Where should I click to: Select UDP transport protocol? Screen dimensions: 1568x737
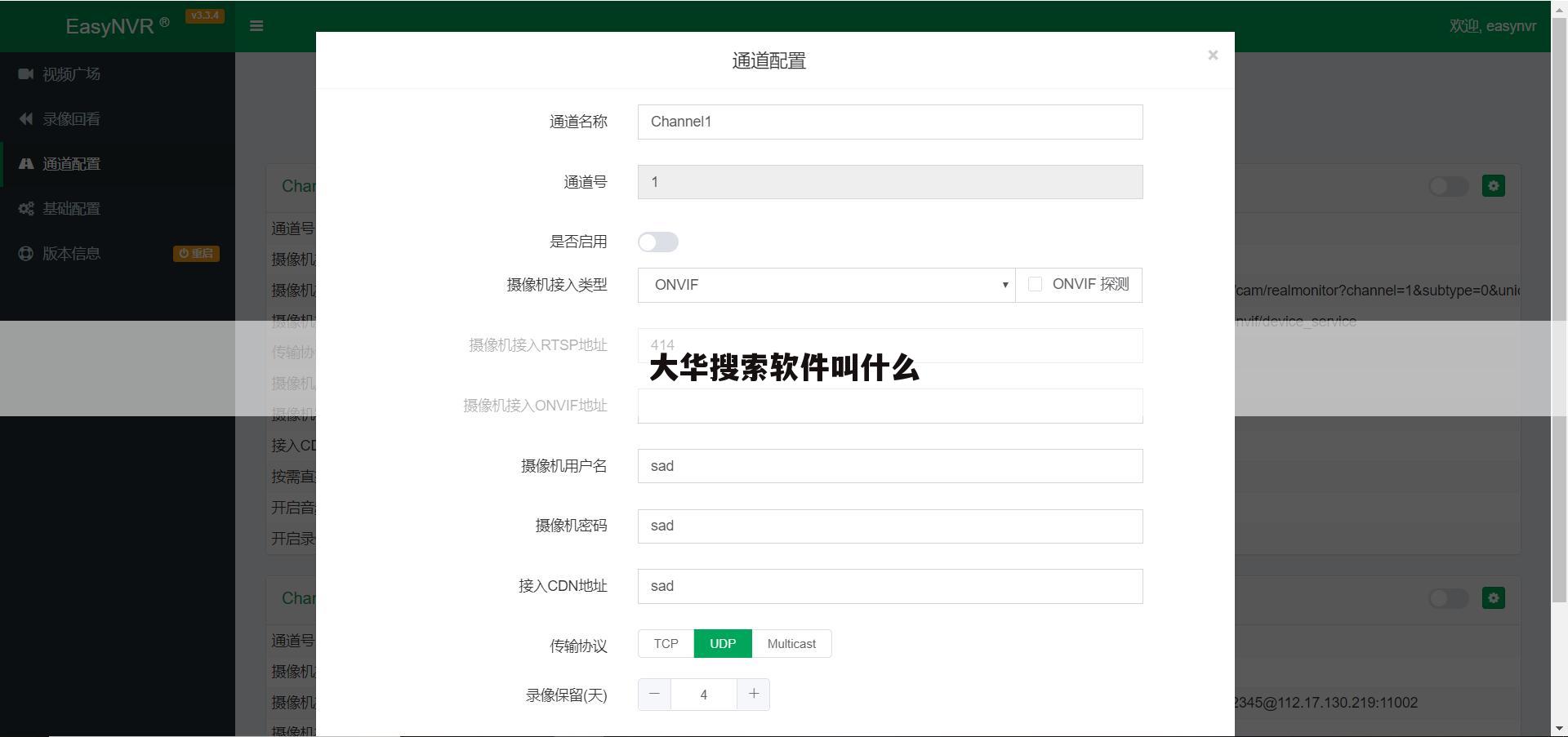[x=723, y=644]
